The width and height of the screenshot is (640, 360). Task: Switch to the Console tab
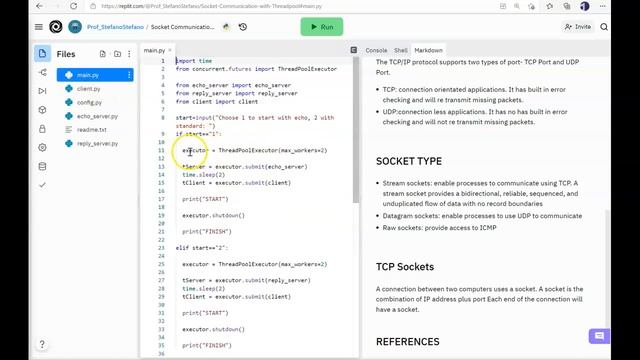click(376, 50)
